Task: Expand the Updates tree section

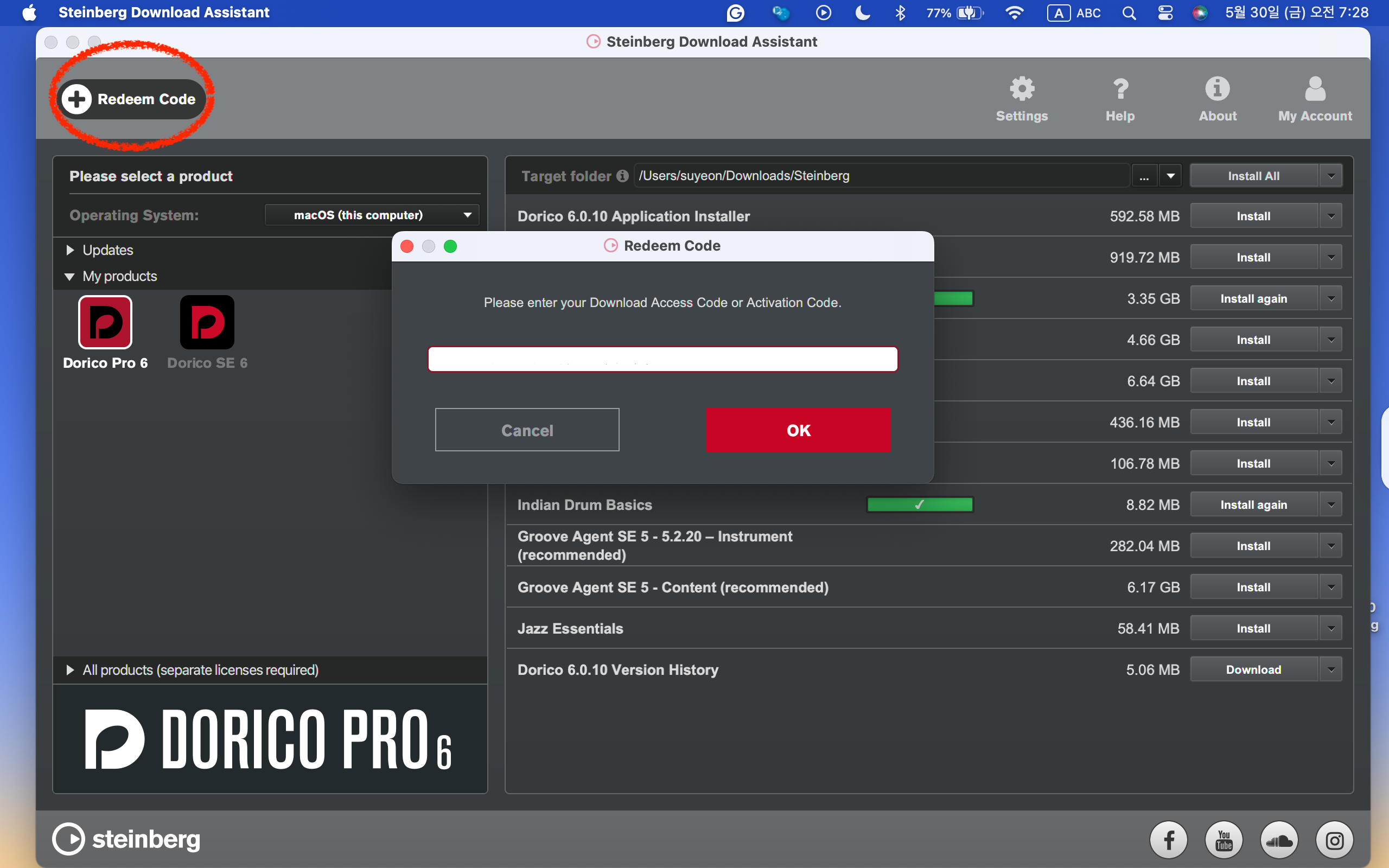Action: pyautogui.click(x=70, y=250)
